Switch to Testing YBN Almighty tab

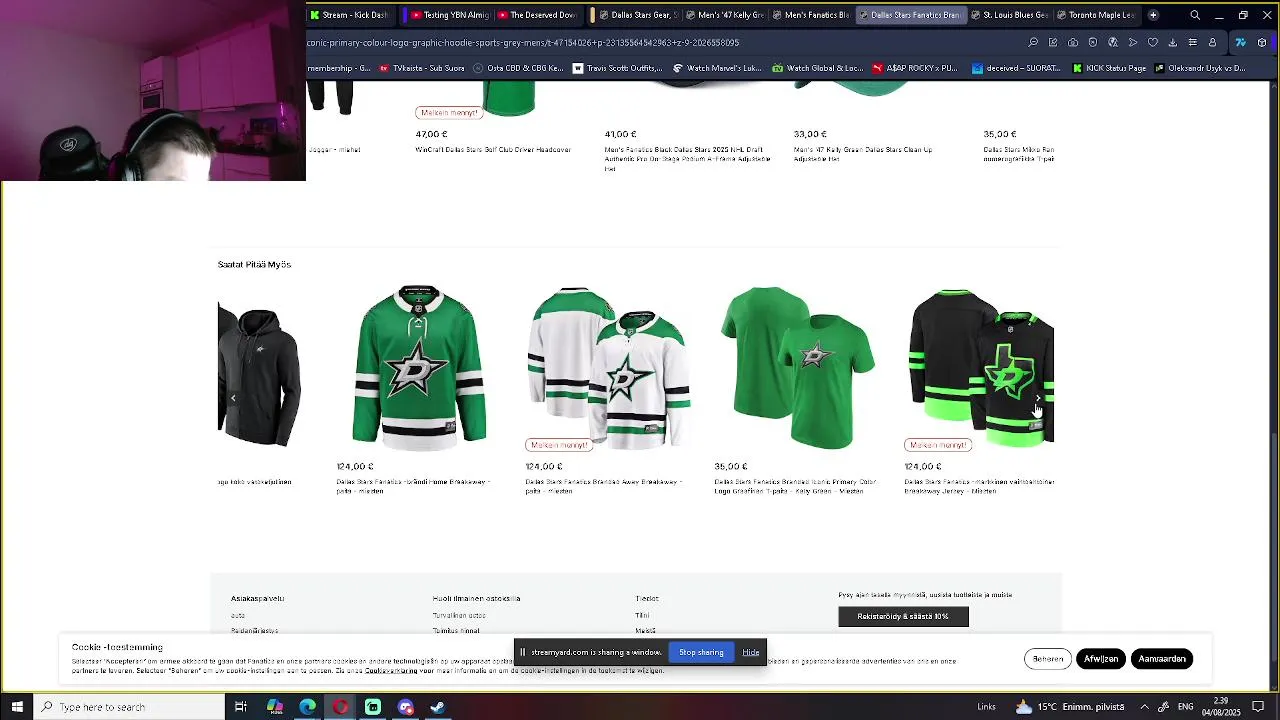click(x=448, y=15)
